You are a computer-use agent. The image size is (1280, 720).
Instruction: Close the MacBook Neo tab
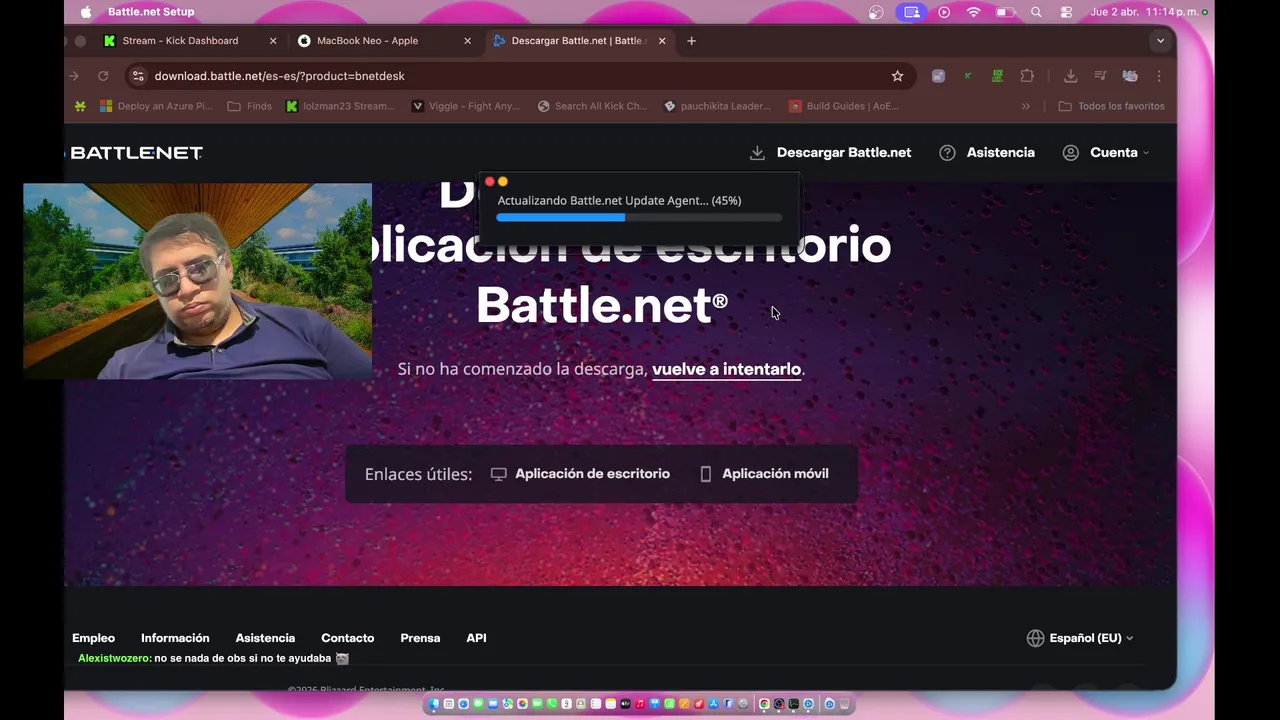(467, 41)
